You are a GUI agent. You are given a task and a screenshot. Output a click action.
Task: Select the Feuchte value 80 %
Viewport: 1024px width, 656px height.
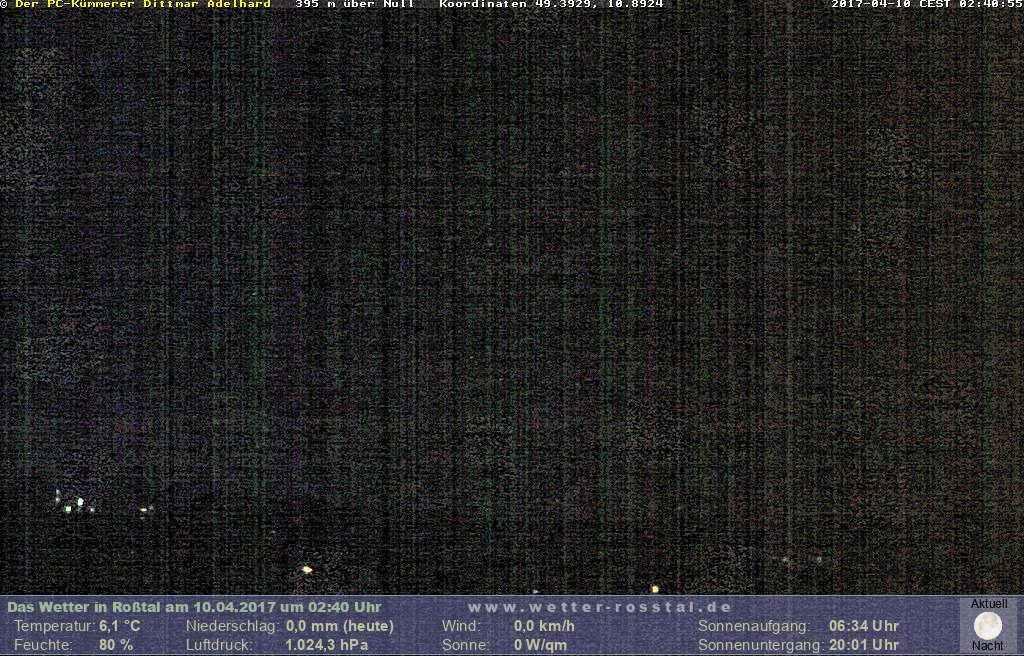[x=116, y=645]
